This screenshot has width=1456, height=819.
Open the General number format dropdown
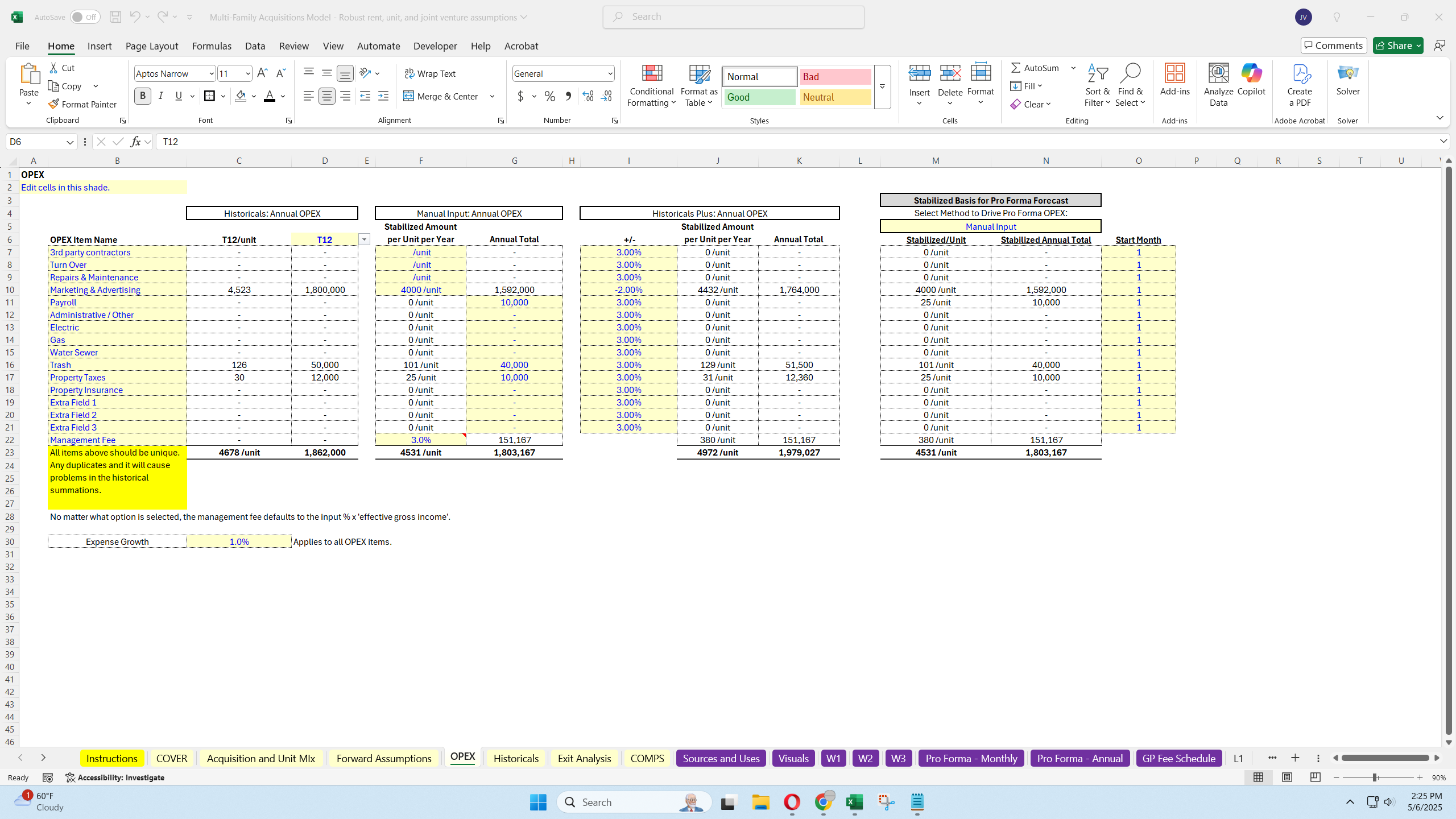pos(610,73)
